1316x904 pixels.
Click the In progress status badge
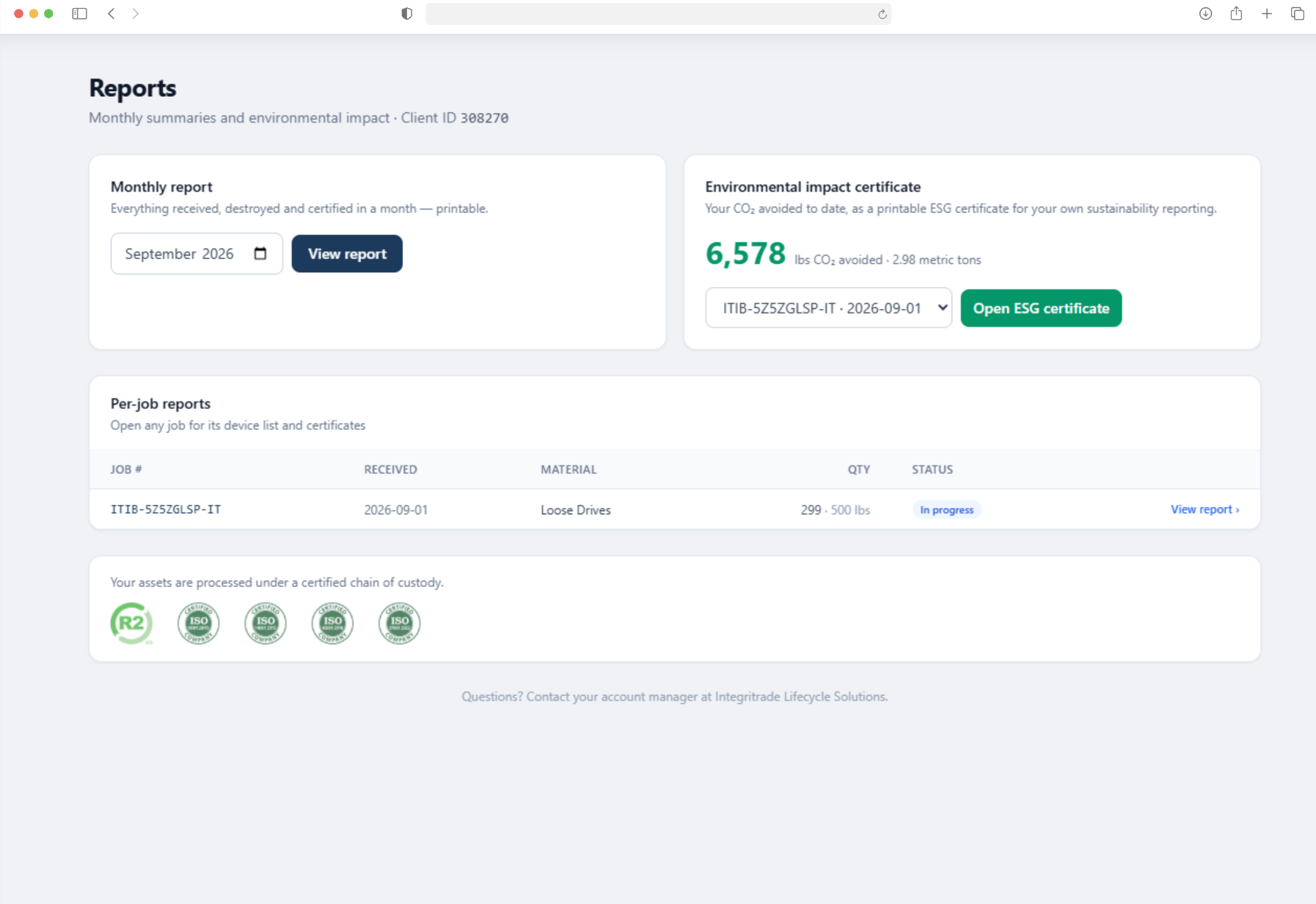point(947,510)
